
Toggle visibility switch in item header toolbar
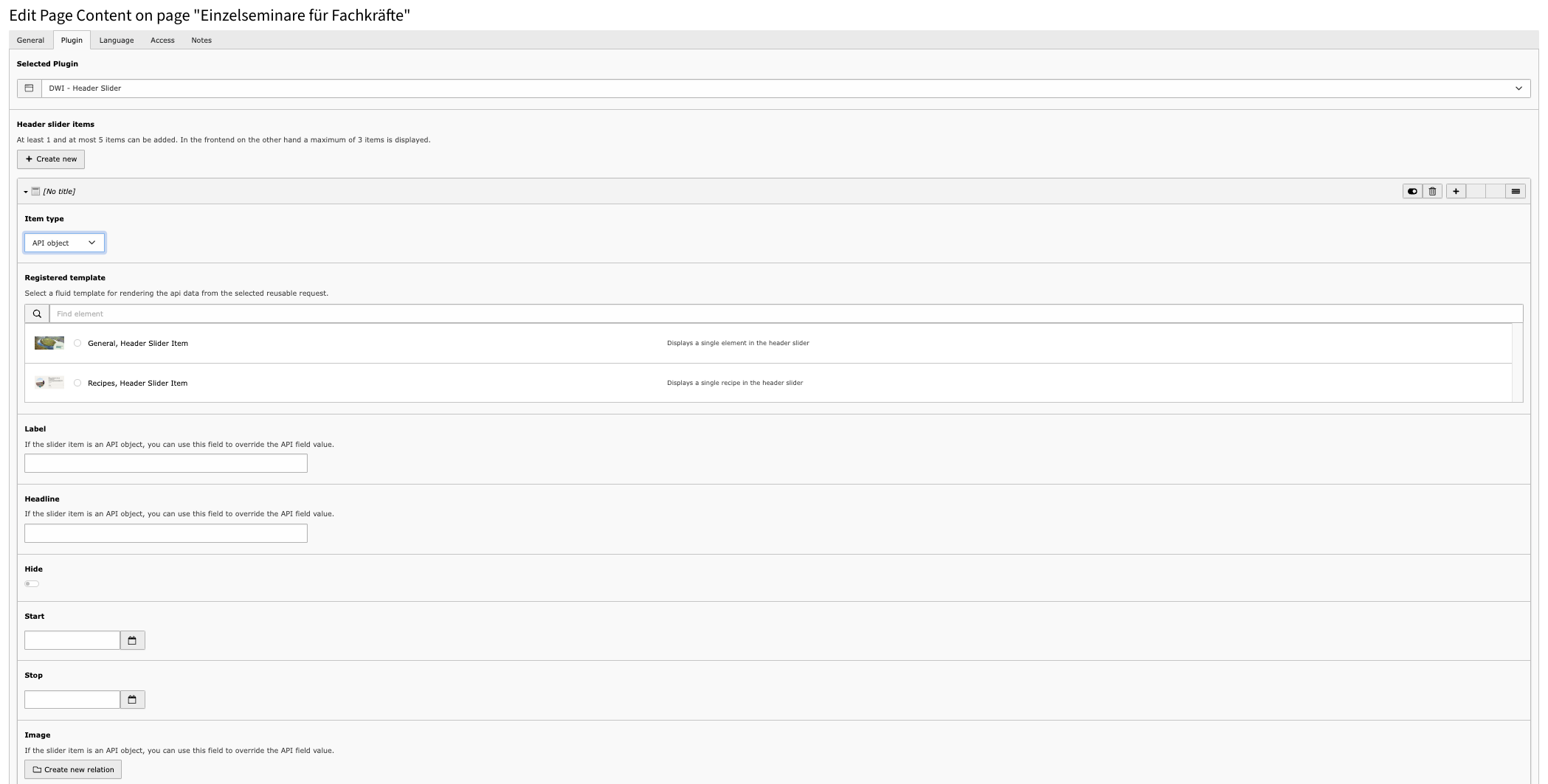coord(1412,192)
